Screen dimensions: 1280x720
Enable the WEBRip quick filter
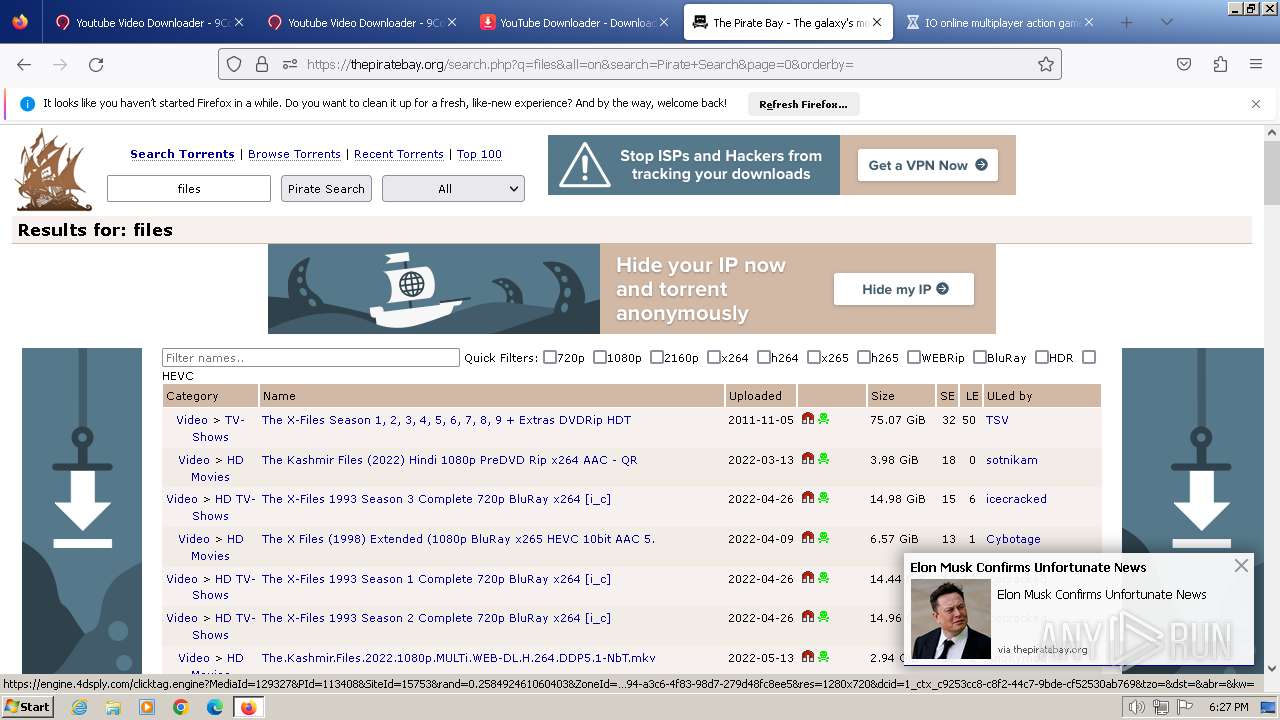click(914, 357)
